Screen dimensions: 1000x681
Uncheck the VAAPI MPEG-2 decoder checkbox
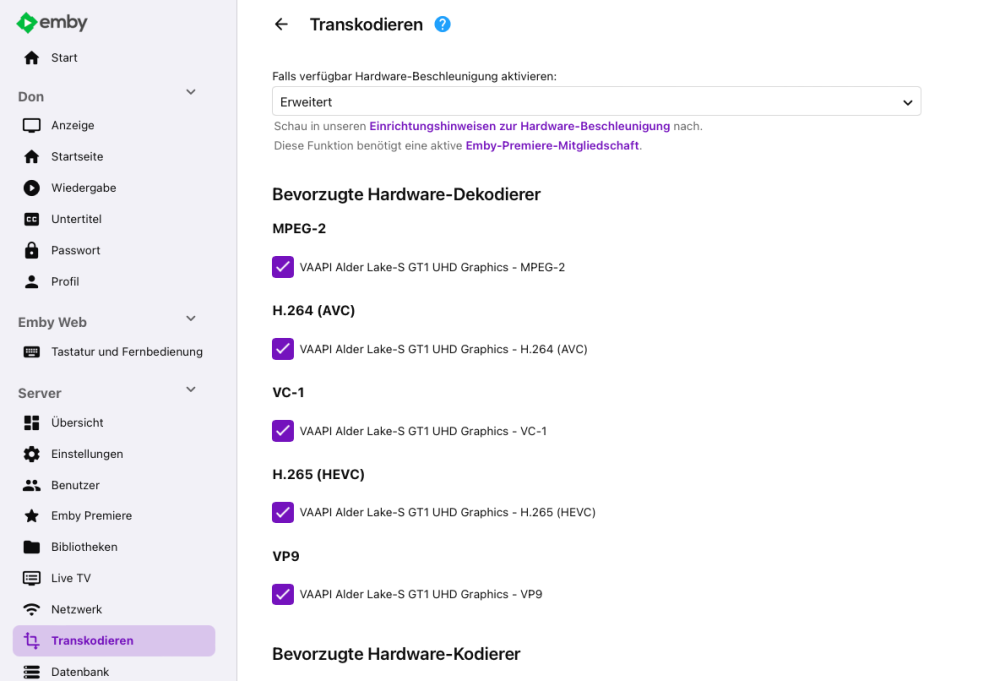click(x=283, y=267)
